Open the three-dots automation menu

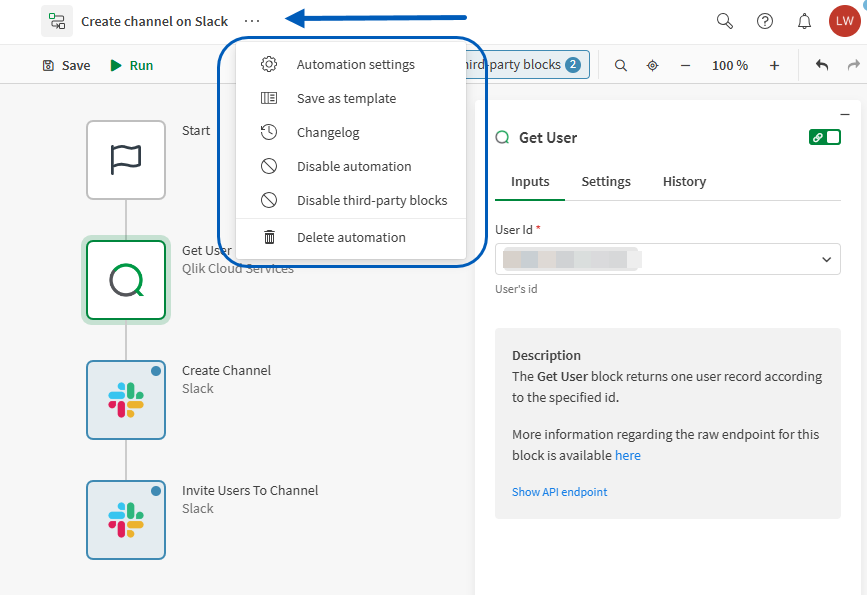(x=253, y=21)
